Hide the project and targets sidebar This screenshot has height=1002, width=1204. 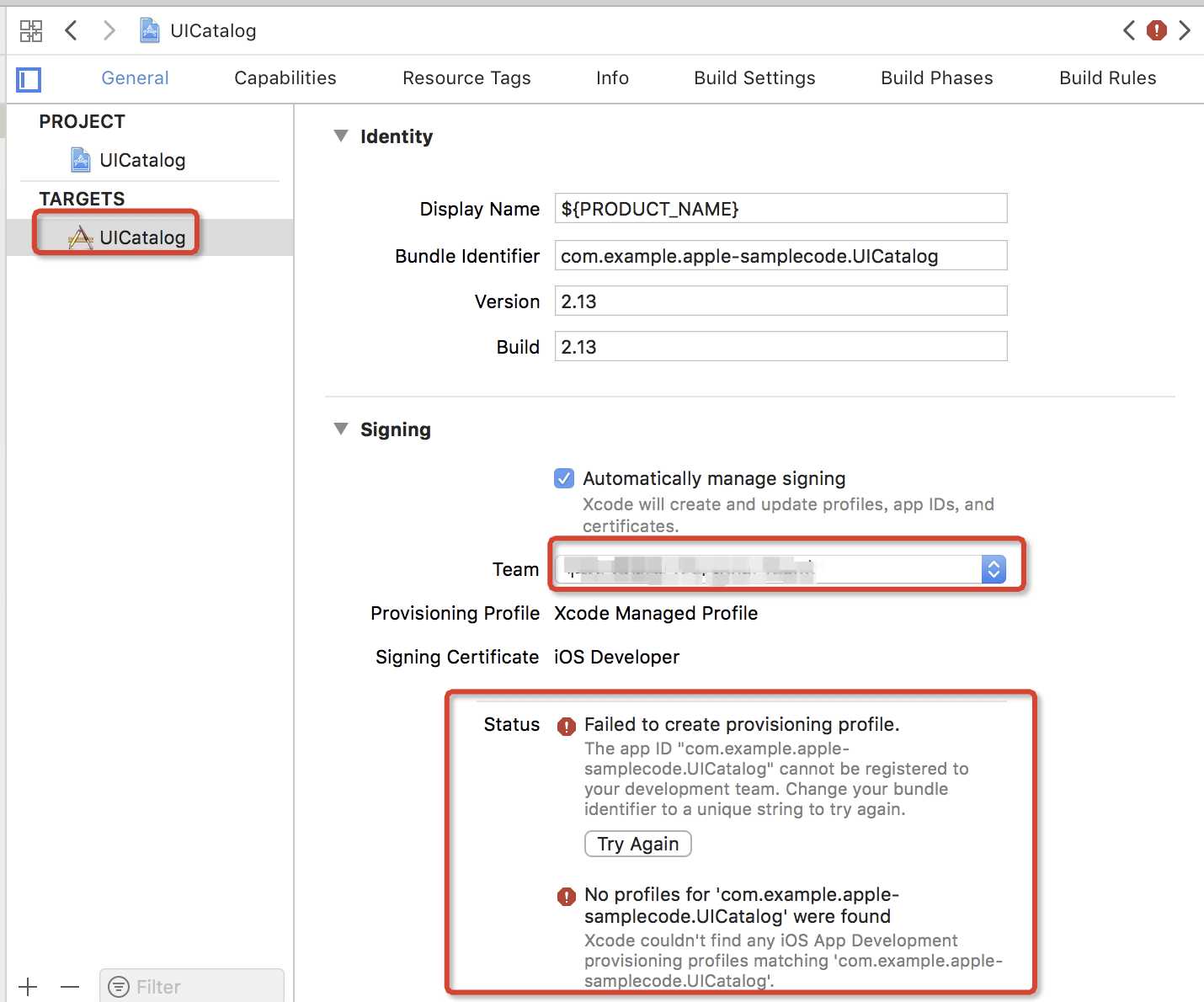click(29, 80)
